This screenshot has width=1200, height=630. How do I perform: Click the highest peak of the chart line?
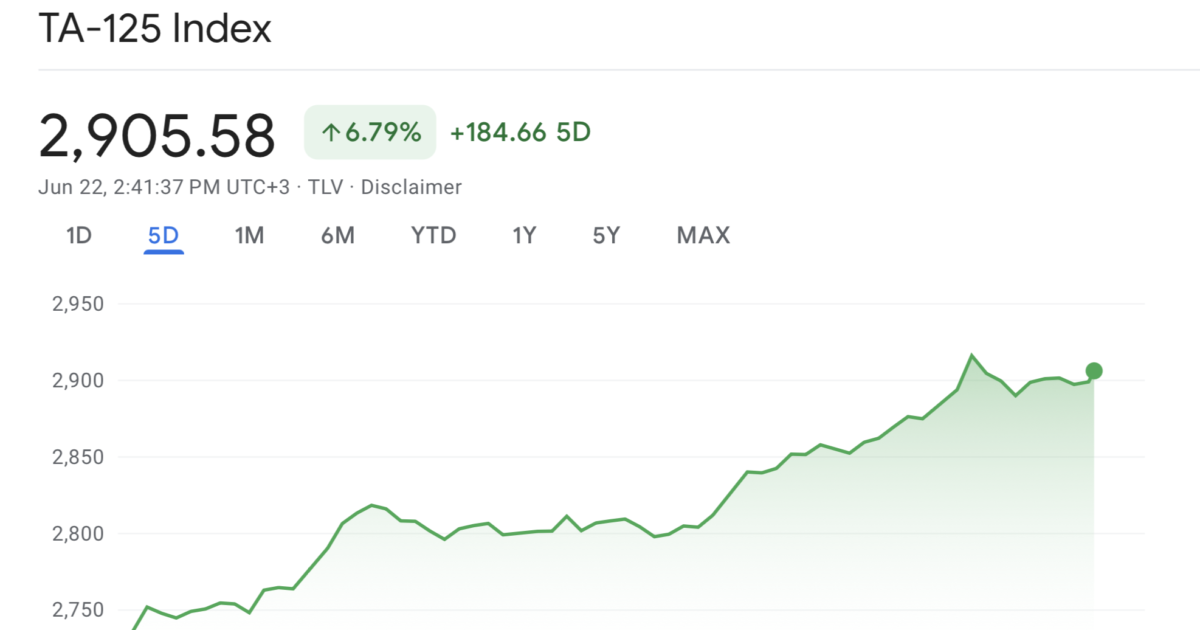coord(972,355)
